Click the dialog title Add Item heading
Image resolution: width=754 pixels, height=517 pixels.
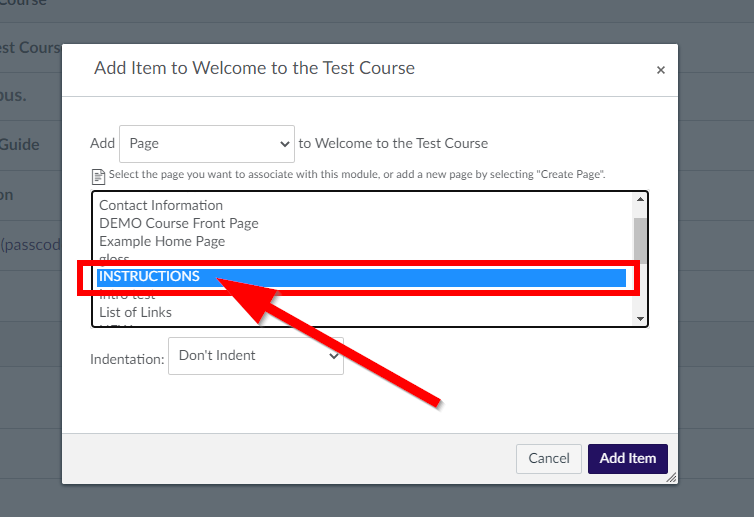(254, 68)
